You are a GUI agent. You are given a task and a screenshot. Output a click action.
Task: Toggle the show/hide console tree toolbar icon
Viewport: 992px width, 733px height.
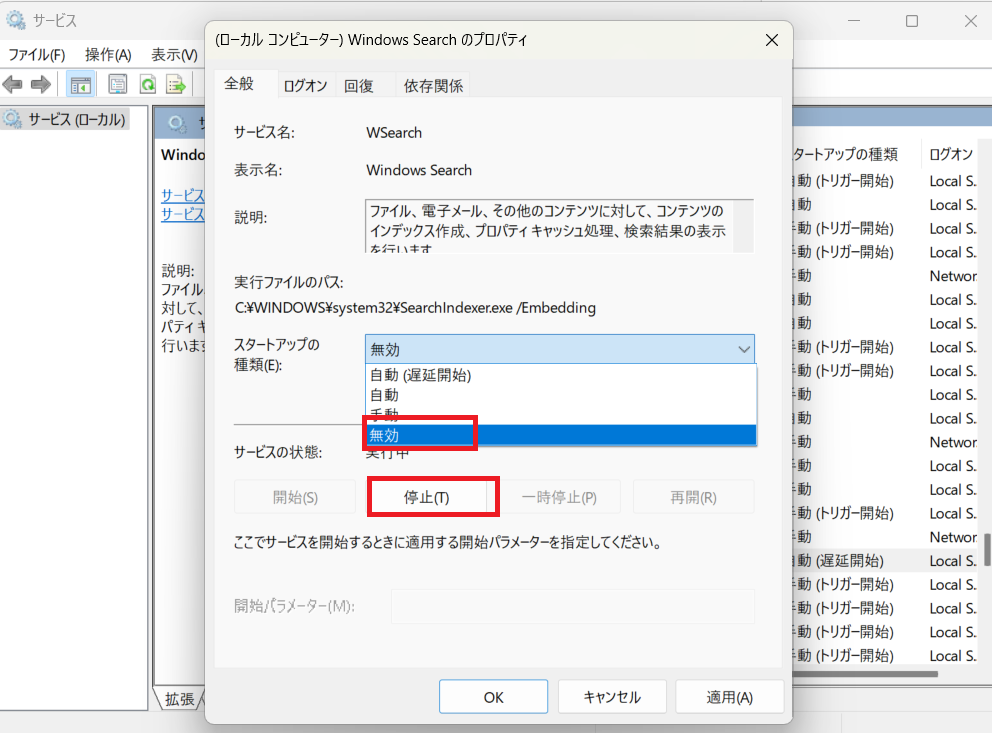point(80,85)
